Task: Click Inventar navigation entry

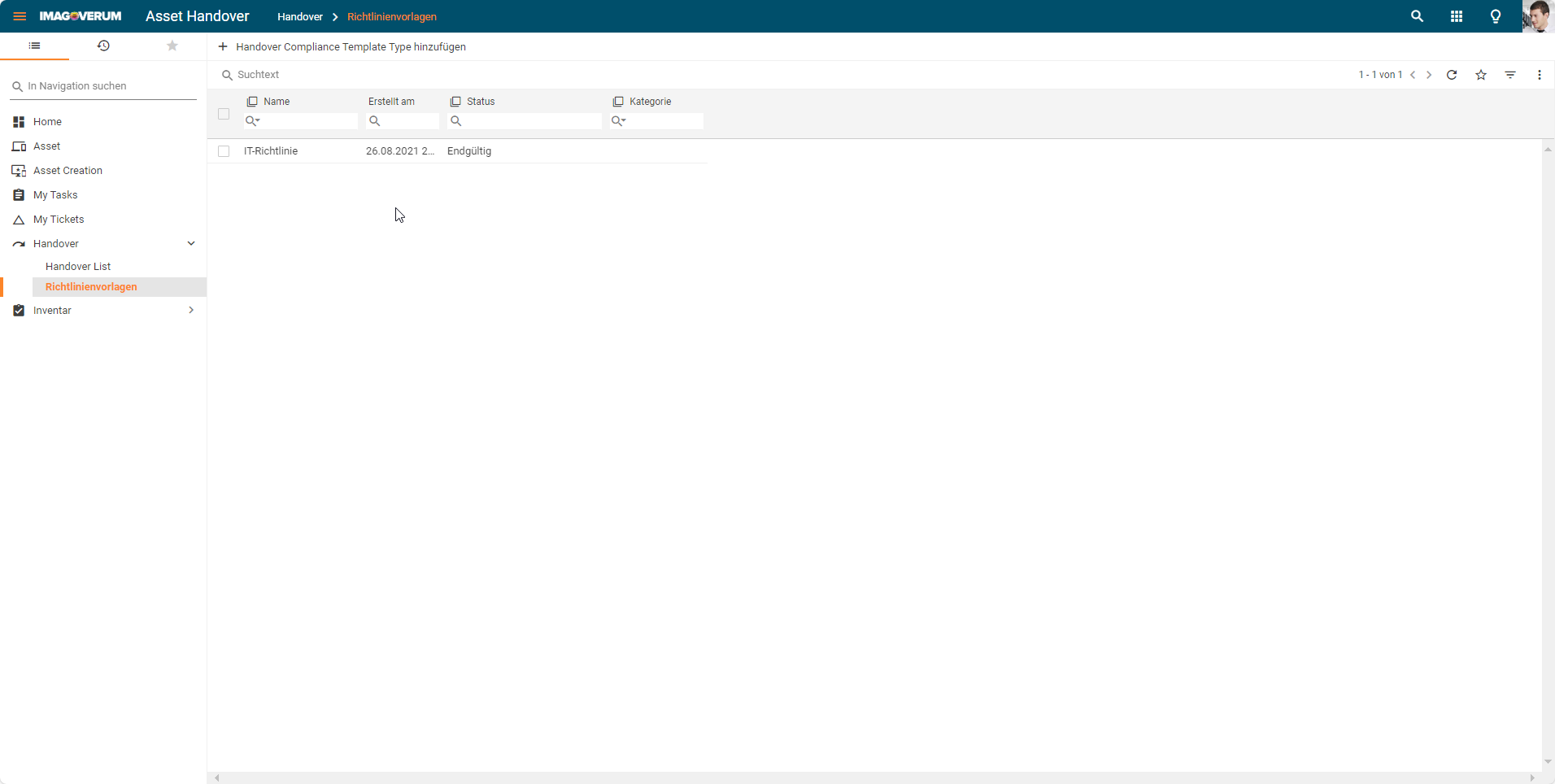Action: (52, 311)
